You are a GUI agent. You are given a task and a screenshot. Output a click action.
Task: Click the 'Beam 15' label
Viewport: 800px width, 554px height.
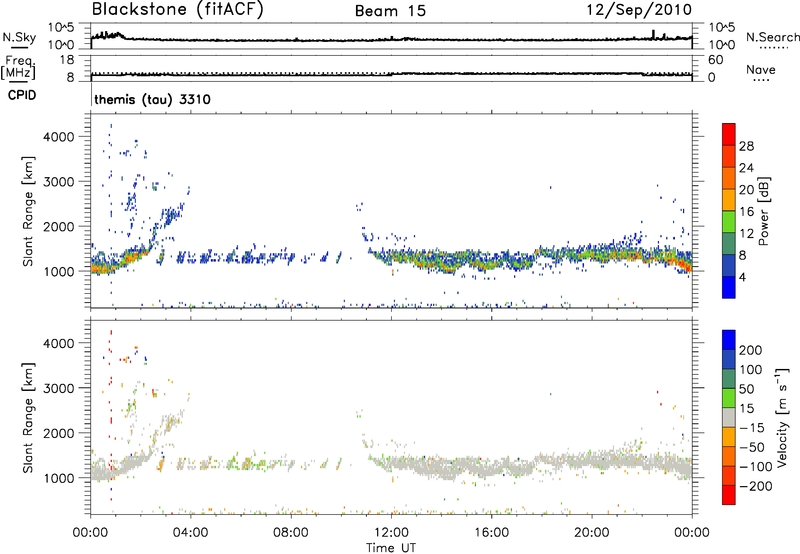(390, 11)
